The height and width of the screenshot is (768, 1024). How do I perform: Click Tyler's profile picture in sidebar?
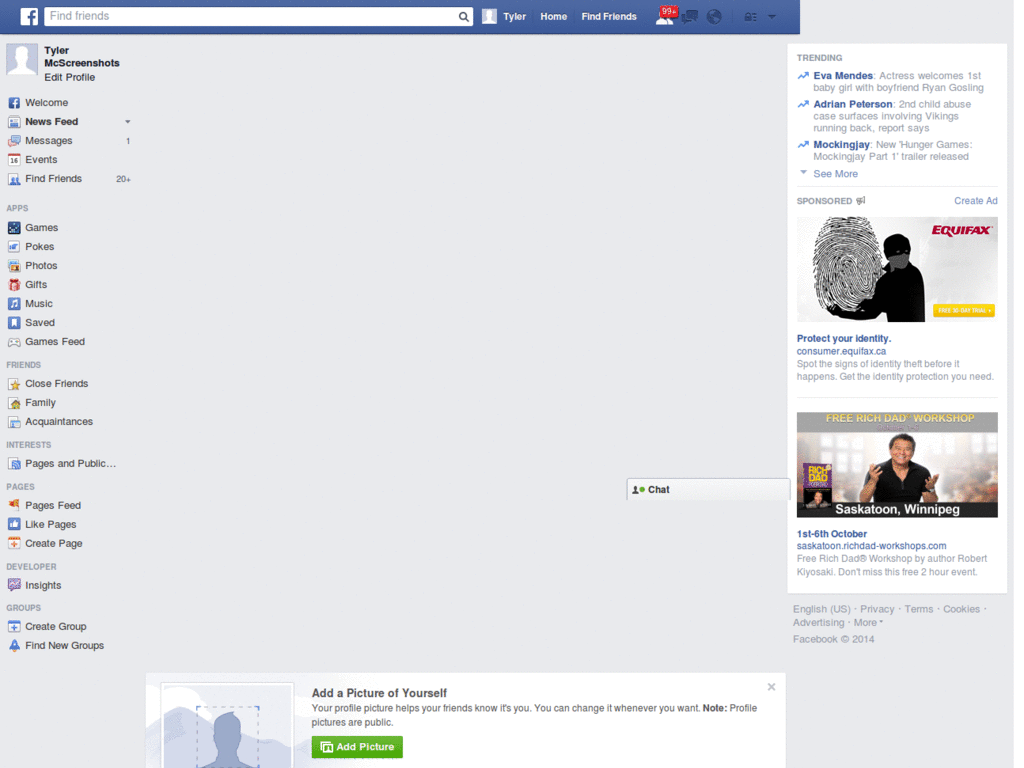click(x=22, y=59)
